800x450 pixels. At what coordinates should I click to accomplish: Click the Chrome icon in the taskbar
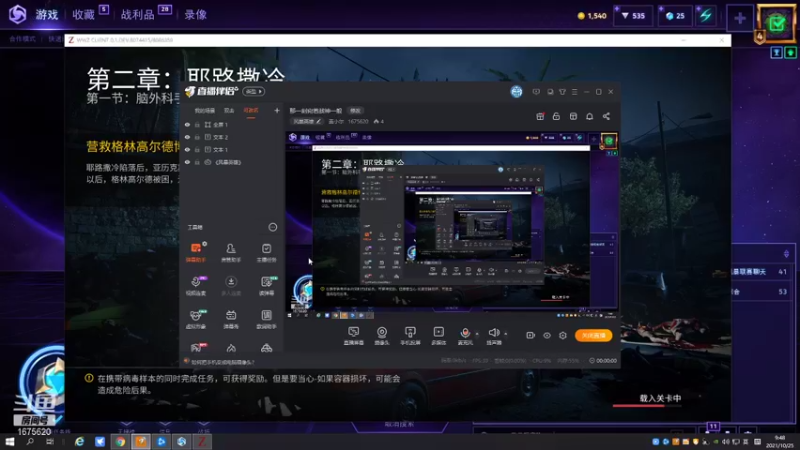[120, 441]
